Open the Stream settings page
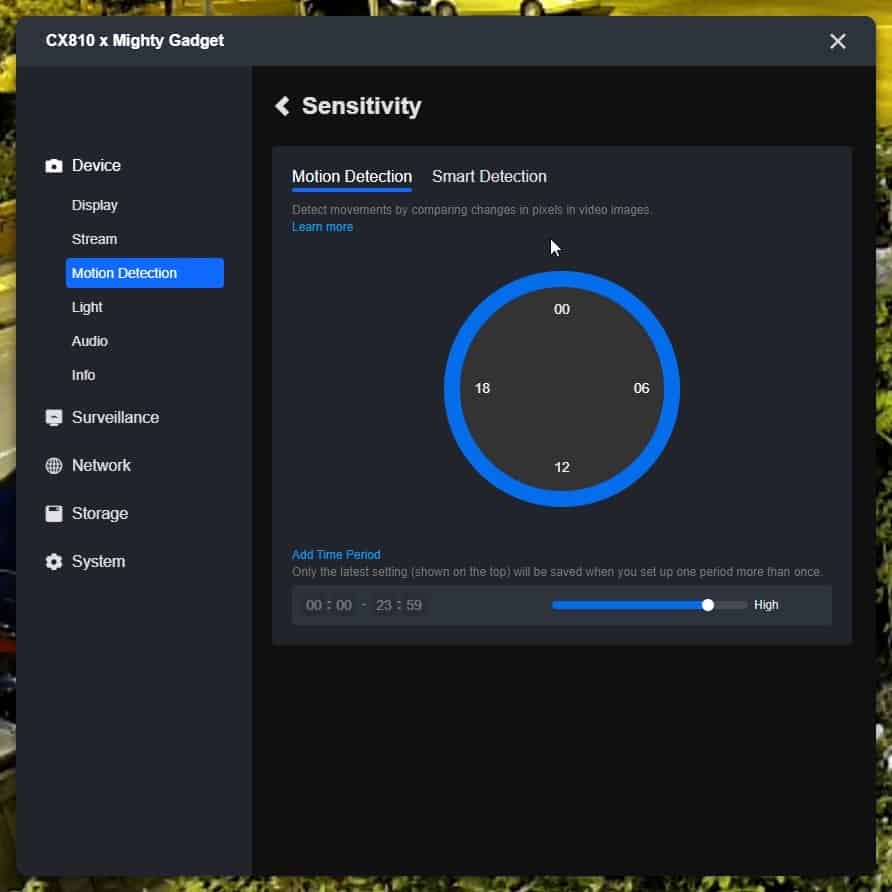 pos(94,239)
